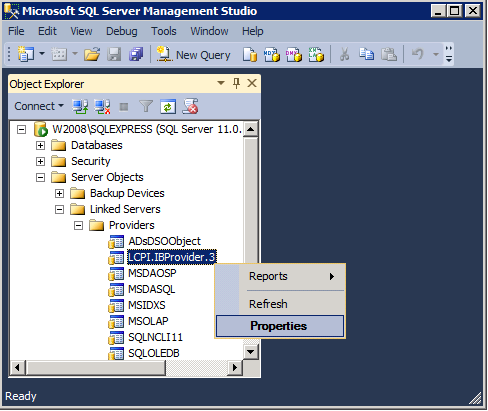488x411 pixels.
Task: Click the Connect Object Explorer icon
Action: tap(80, 107)
